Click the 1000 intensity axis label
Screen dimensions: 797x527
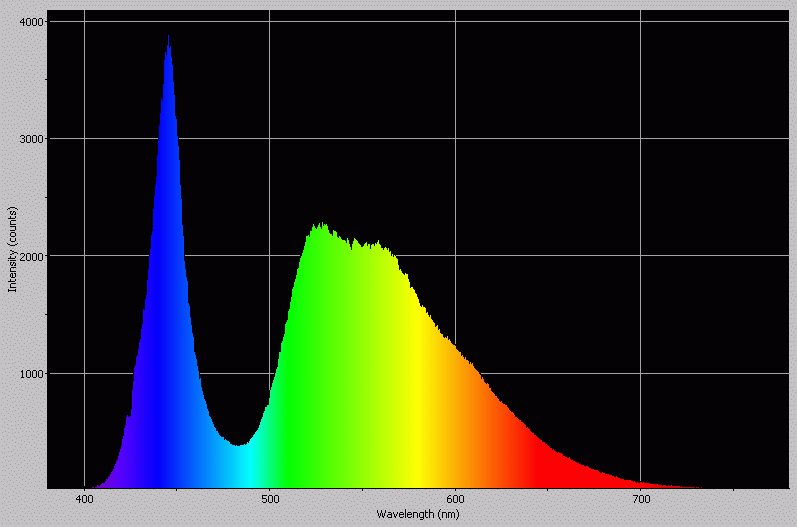pyautogui.click(x=31, y=374)
